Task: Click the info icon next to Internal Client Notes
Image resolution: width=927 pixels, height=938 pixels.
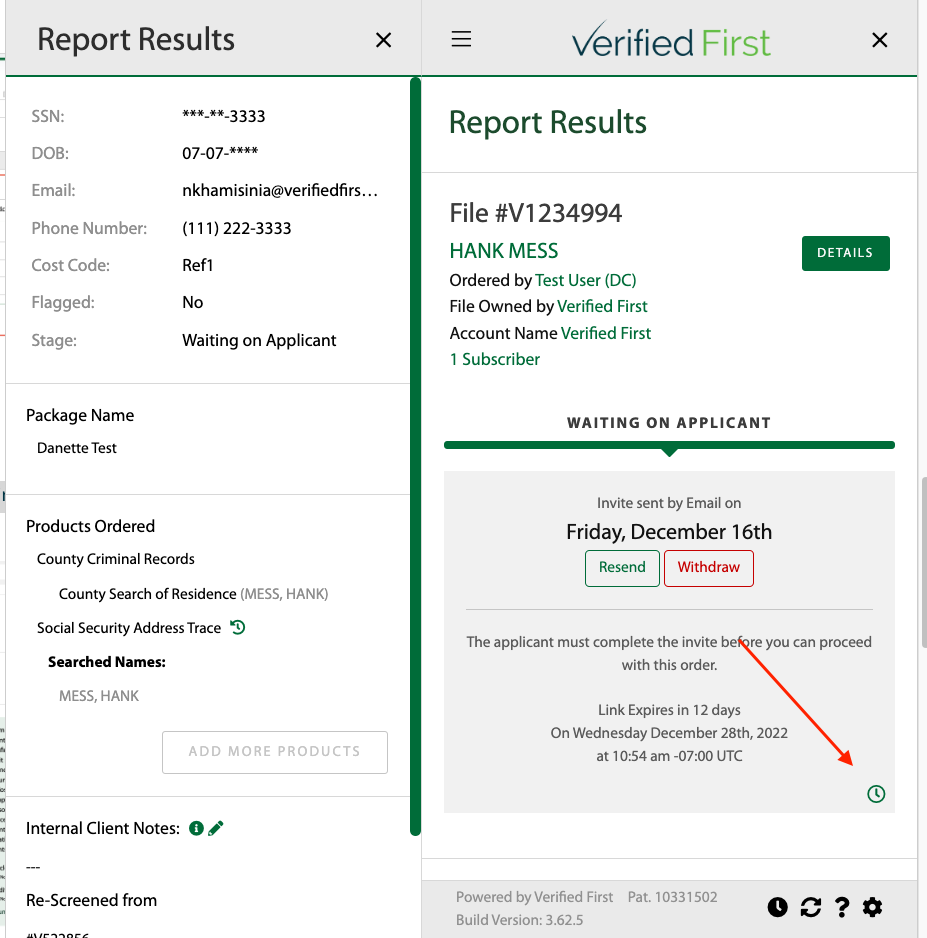Action: (x=196, y=828)
